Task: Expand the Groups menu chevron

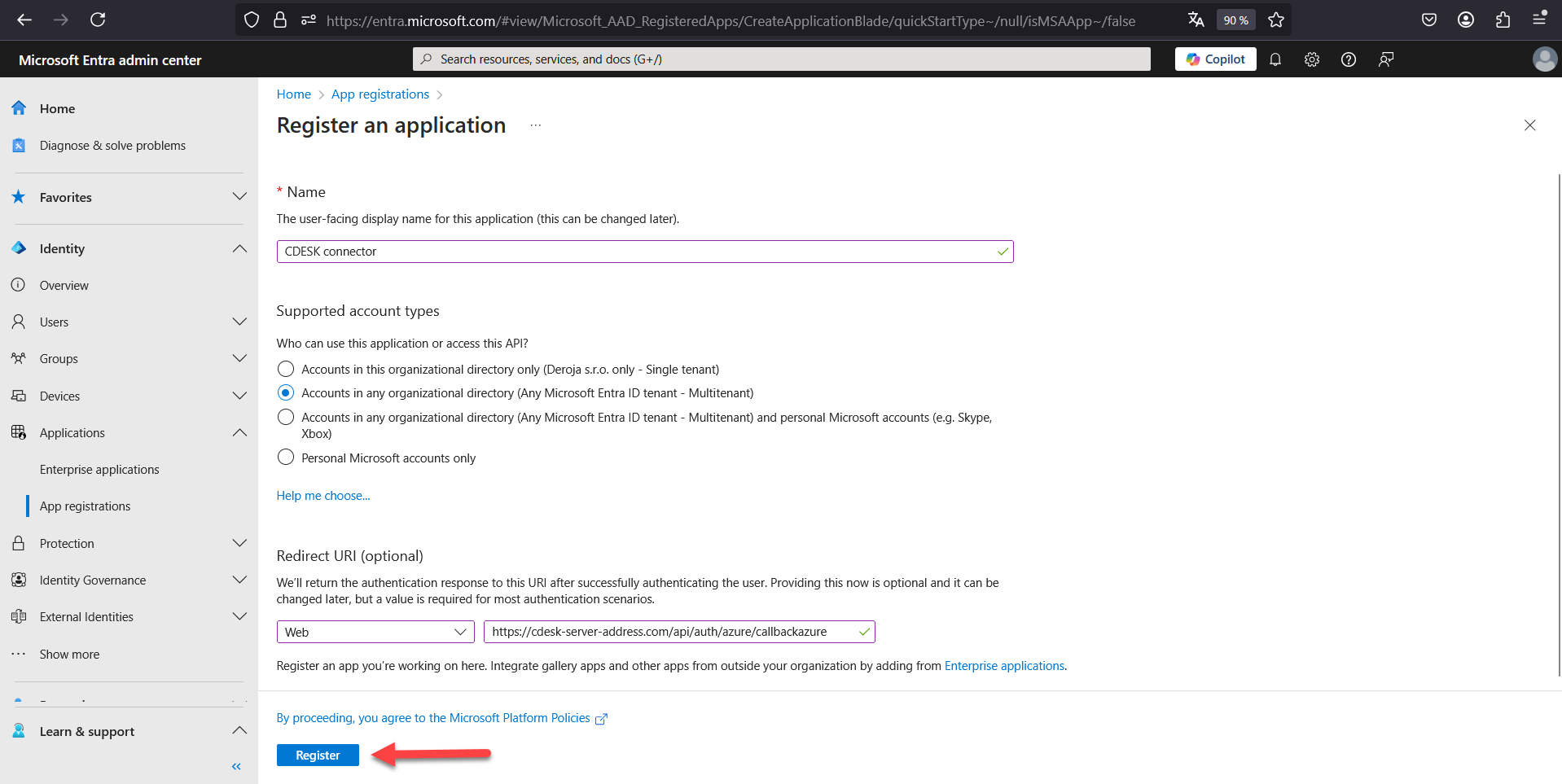Action: [239, 358]
